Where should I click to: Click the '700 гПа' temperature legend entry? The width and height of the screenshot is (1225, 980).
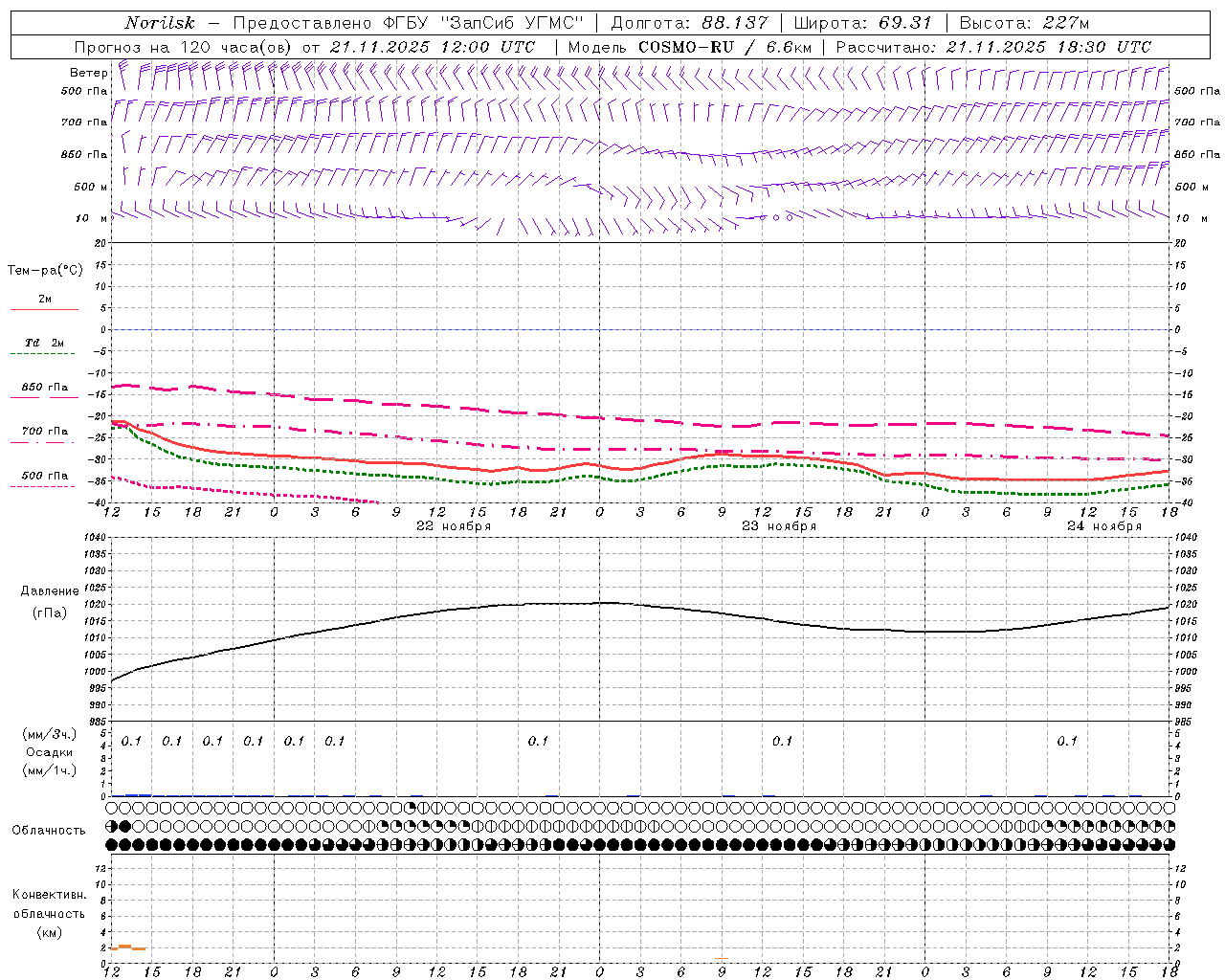(45, 432)
